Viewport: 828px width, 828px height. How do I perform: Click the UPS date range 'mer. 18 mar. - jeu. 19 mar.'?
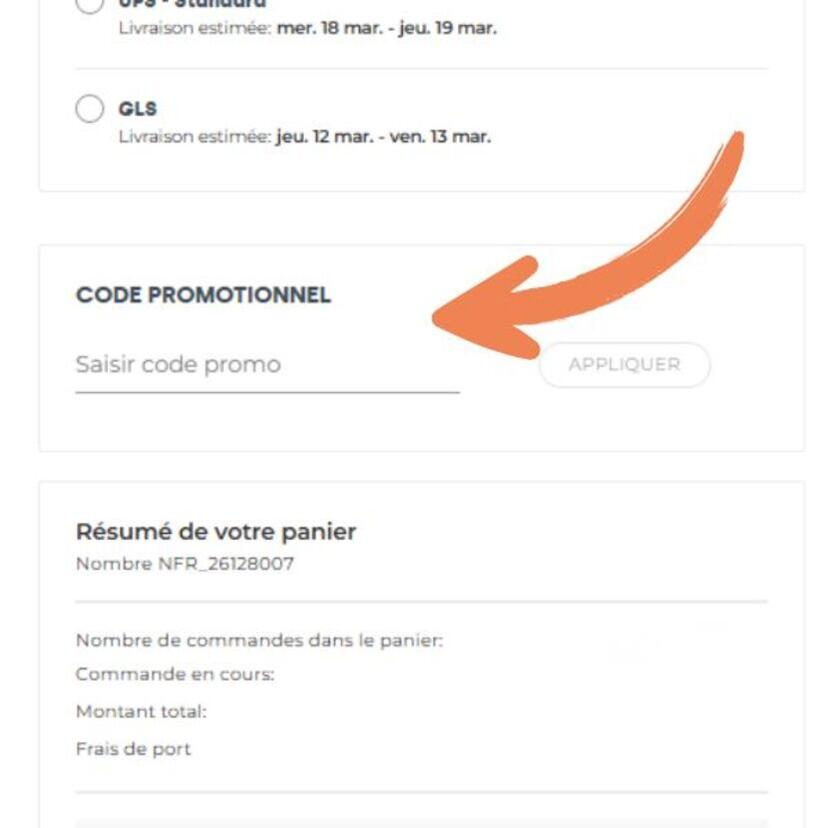387,28
